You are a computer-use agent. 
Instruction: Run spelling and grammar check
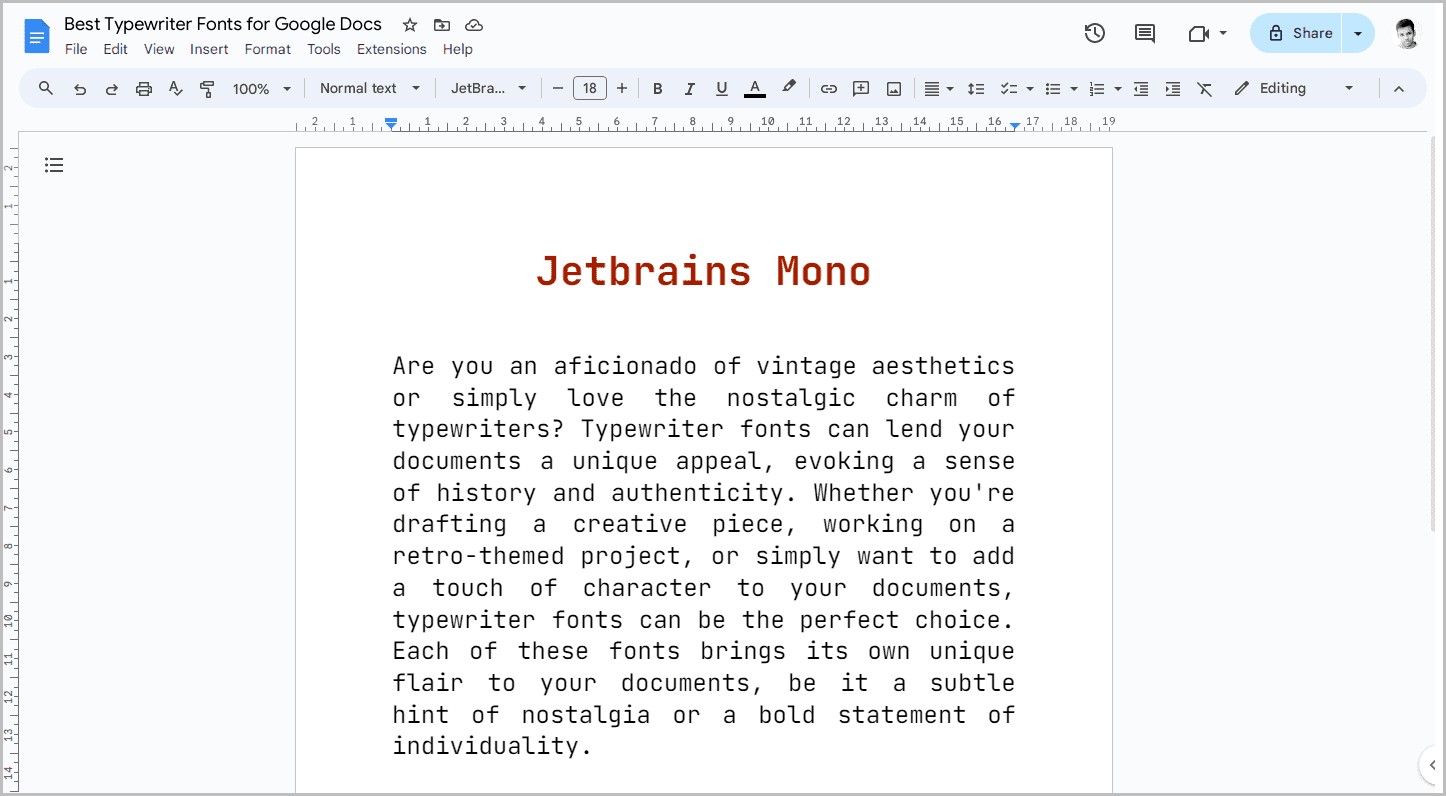(176, 89)
